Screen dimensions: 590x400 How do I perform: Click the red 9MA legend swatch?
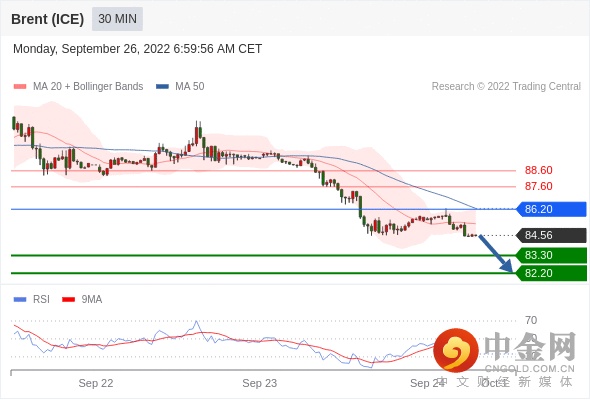[68, 300]
